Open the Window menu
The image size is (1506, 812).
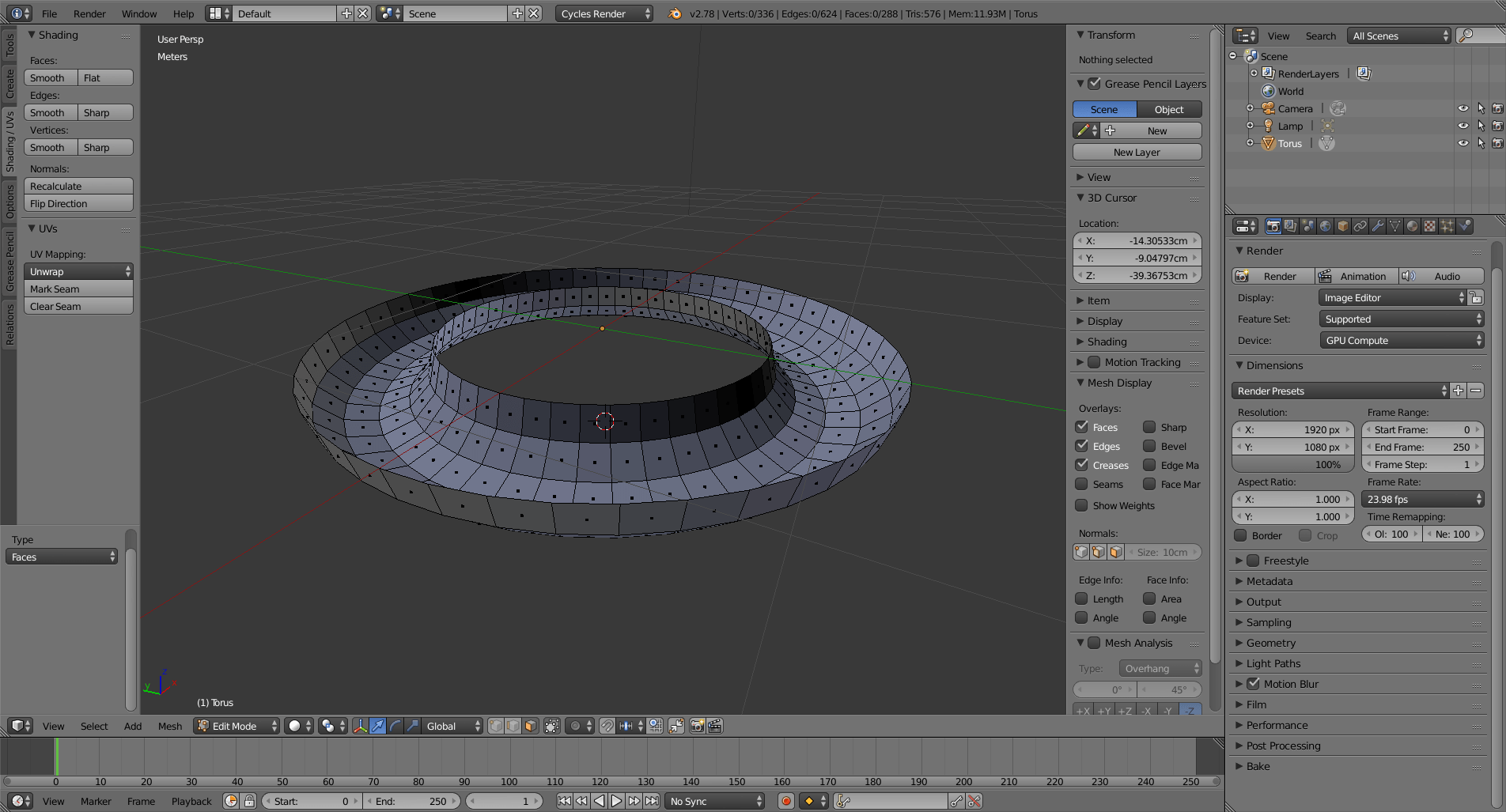[x=139, y=13]
